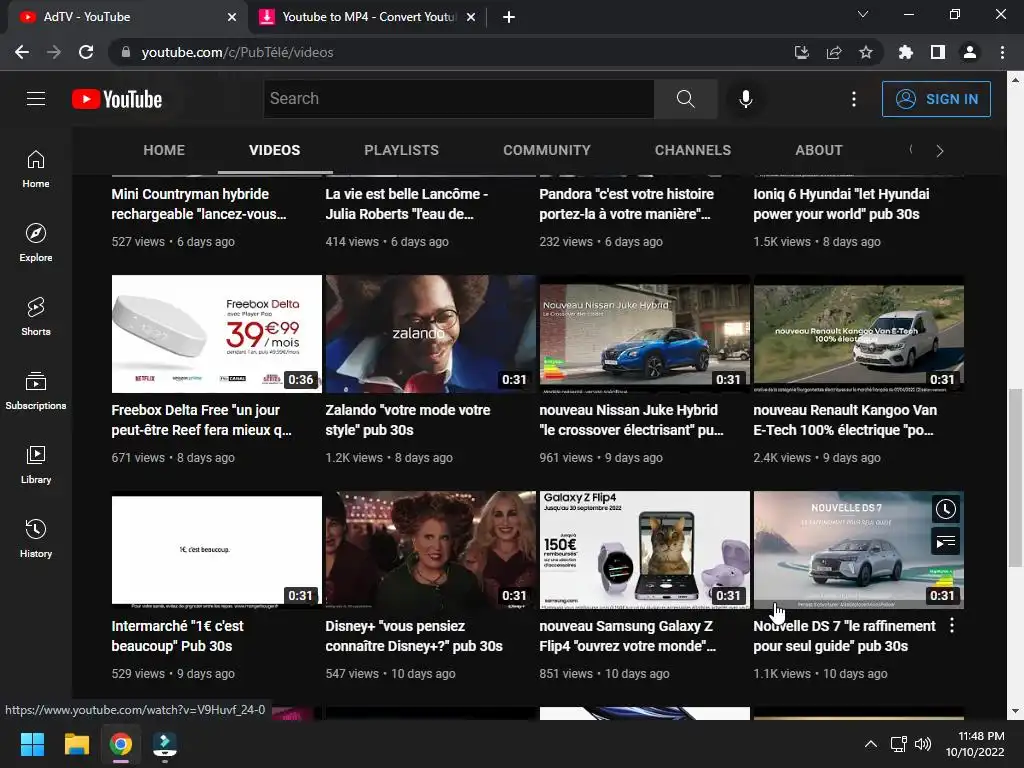Open Disney+ "vous pensiez connaître" video title
Screen dimensions: 1024x768
(x=414, y=636)
